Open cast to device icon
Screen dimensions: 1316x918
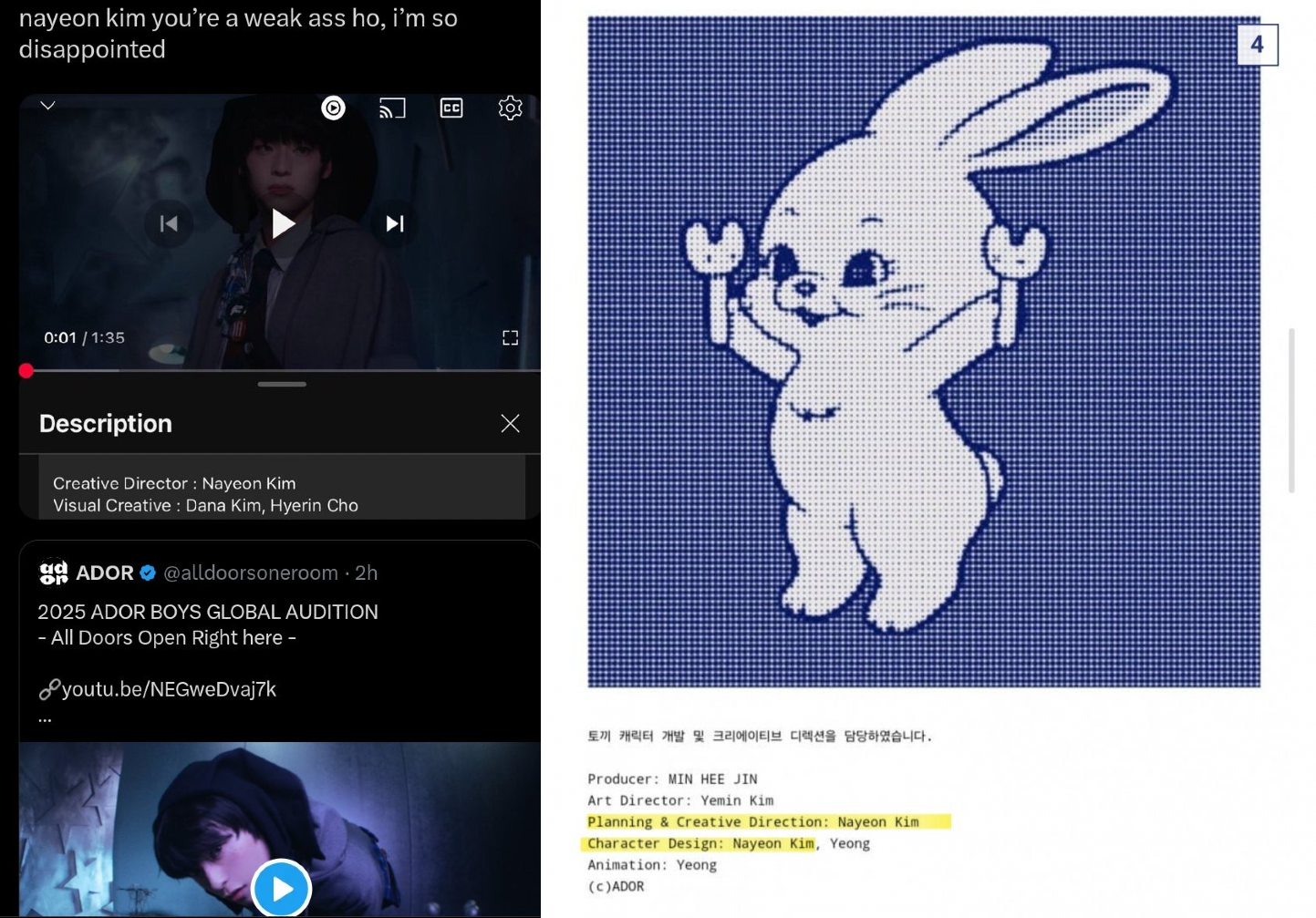click(x=392, y=108)
